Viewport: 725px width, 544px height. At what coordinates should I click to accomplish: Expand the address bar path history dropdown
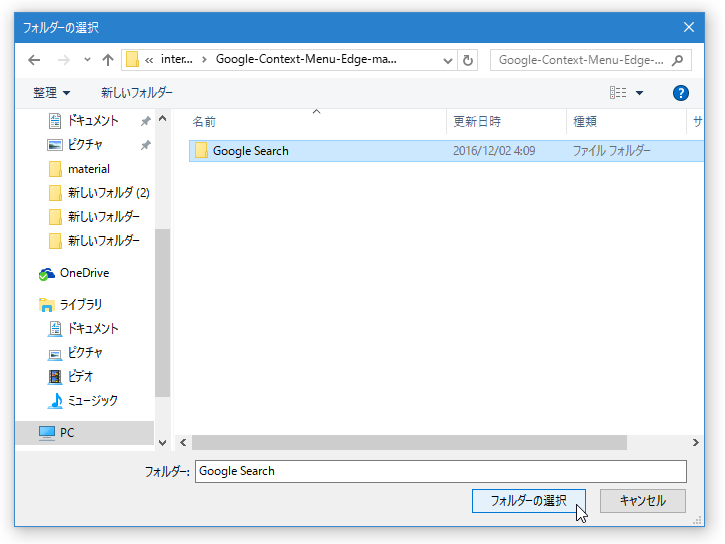pyautogui.click(x=448, y=61)
